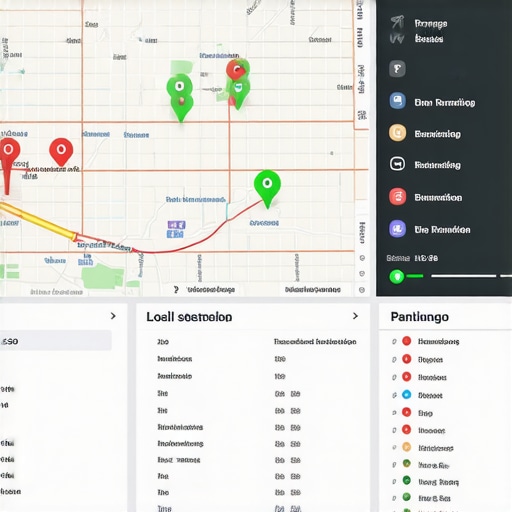Click the green slider handle in dark sidebar
The height and width of the screenshot is (512, 512).
coord(397,276)
